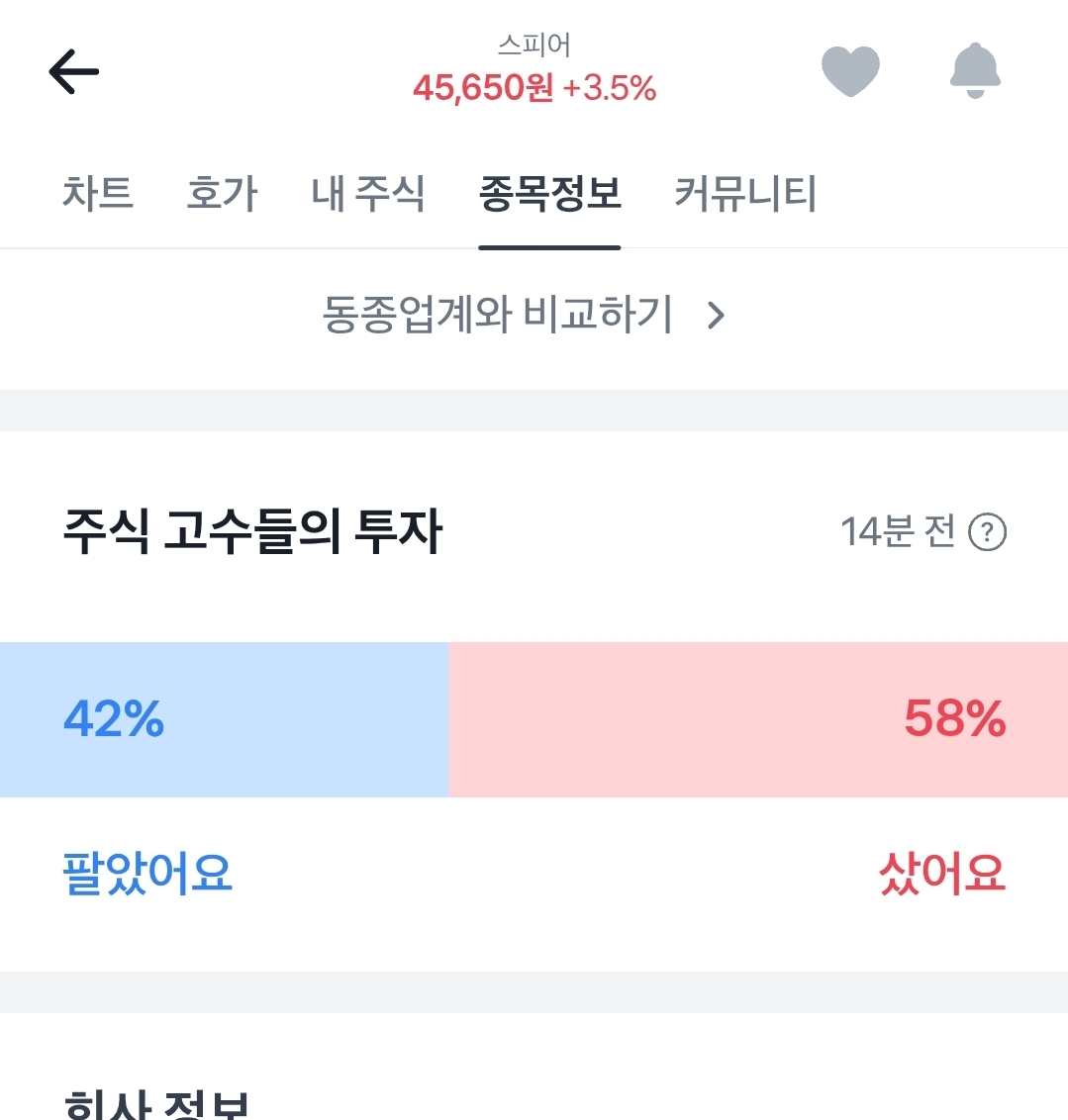The height and width of the screenshot is (1120, 1068).
Task: Tap the 45,650원 price in the header
Action: [483, 89]
